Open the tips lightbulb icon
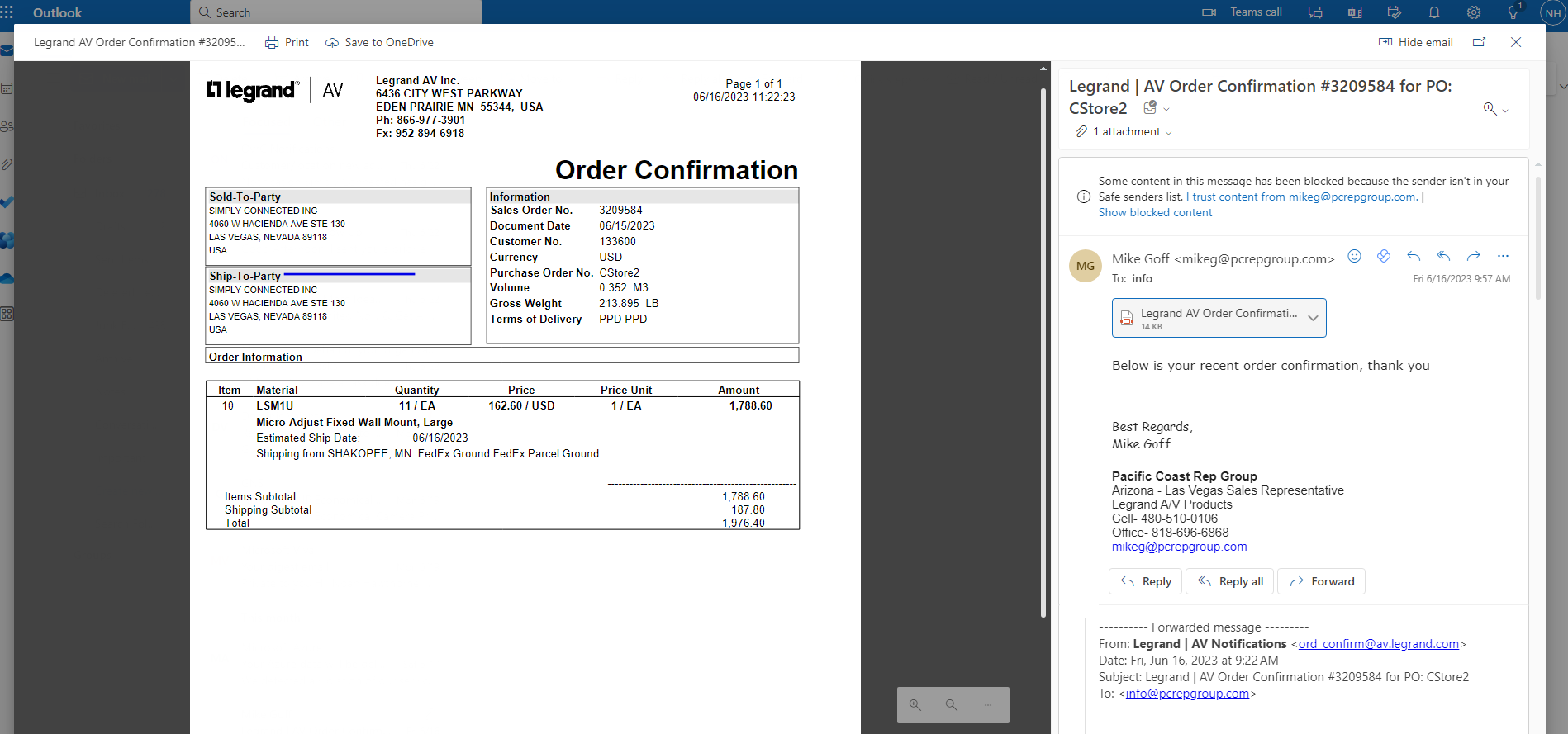This screenshot has width=1568, height=734. [x=1513, y=12]
